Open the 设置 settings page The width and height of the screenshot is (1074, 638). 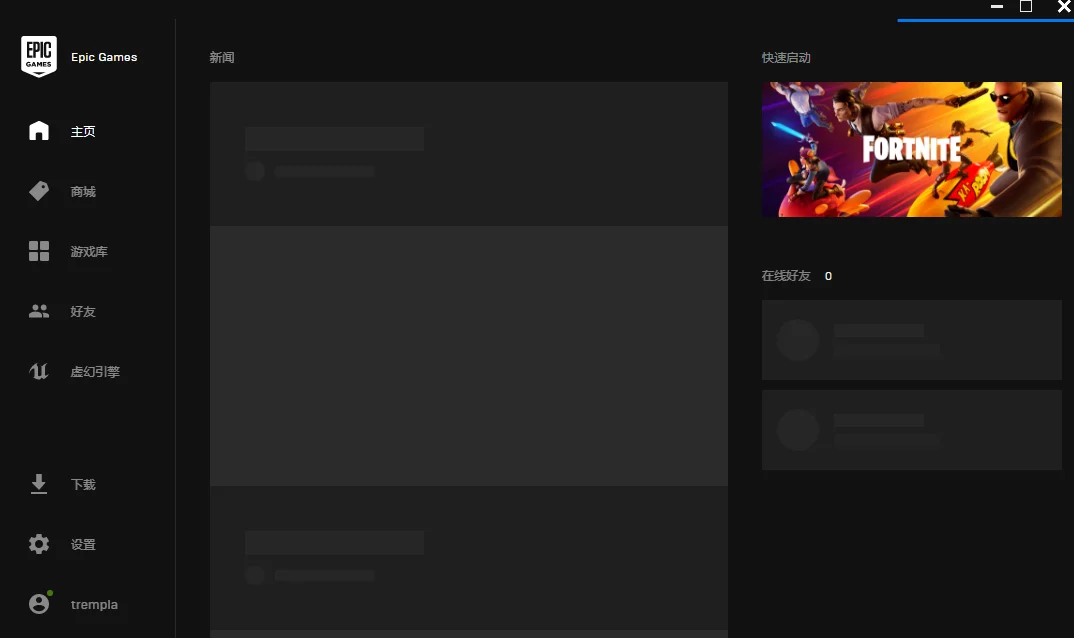tap(83, 545)
